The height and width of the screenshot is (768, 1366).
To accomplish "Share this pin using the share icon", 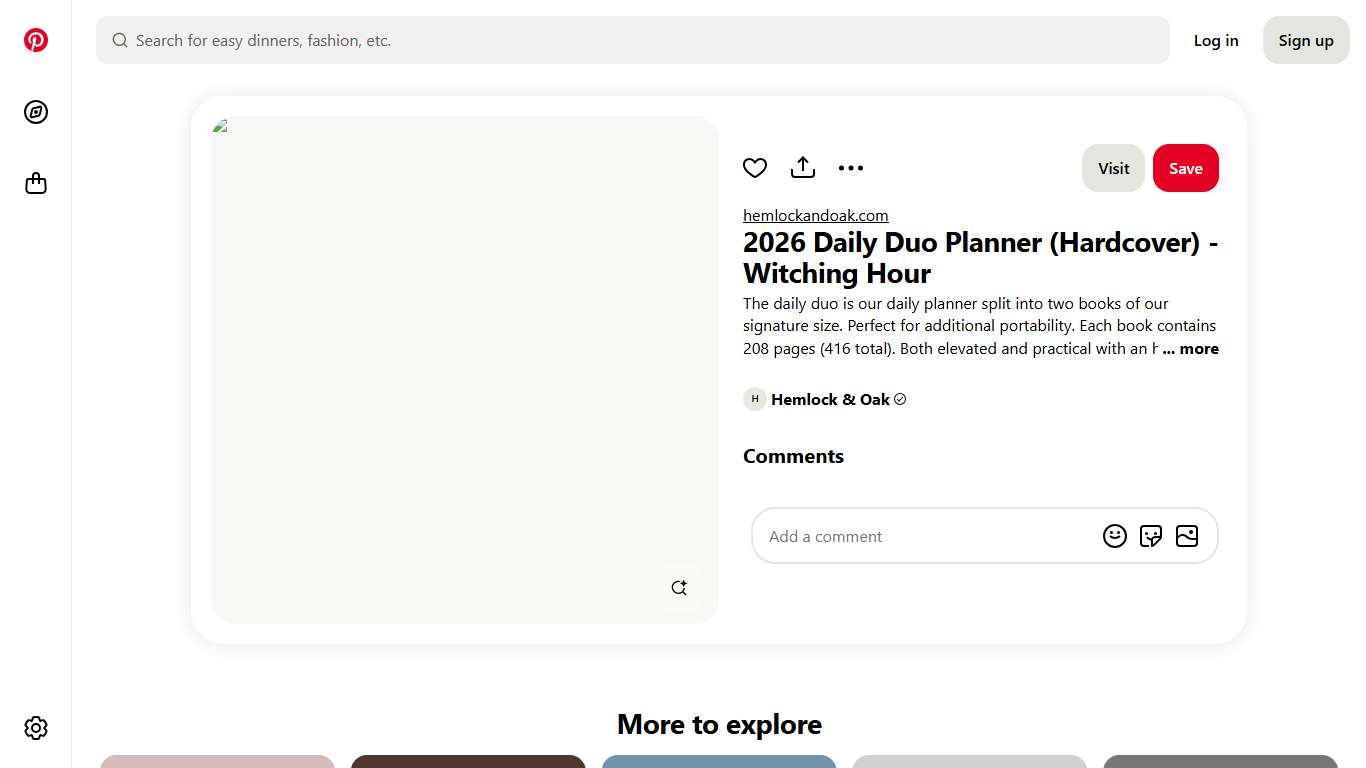I will (x=802, y=167).
